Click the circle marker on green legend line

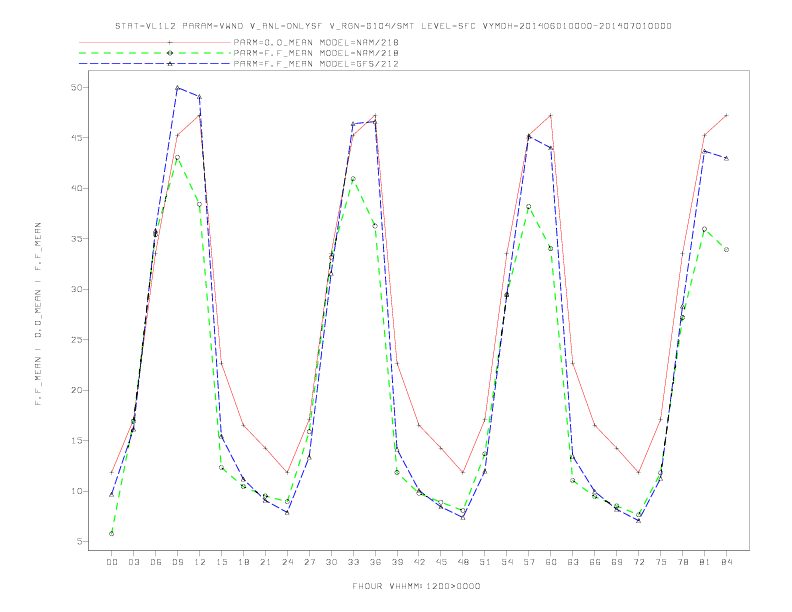(x=170, y=53)
